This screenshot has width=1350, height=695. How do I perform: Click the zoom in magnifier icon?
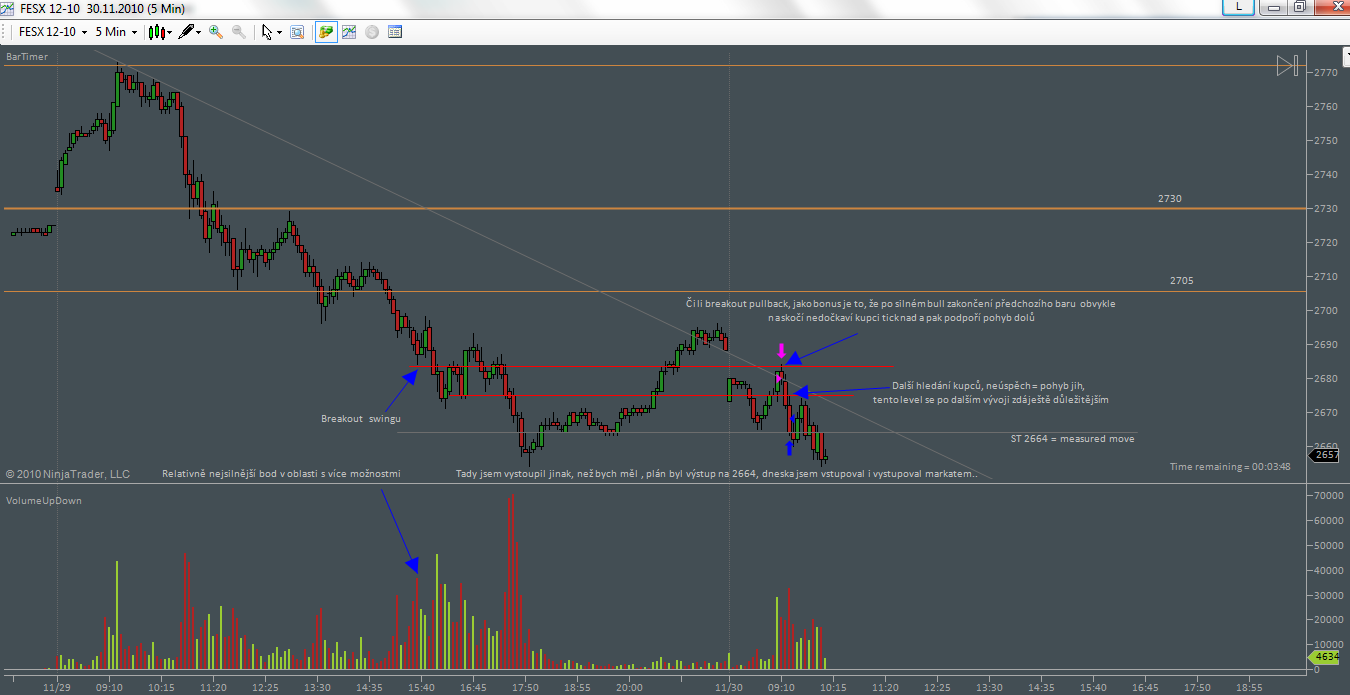(x=216, y=32)
